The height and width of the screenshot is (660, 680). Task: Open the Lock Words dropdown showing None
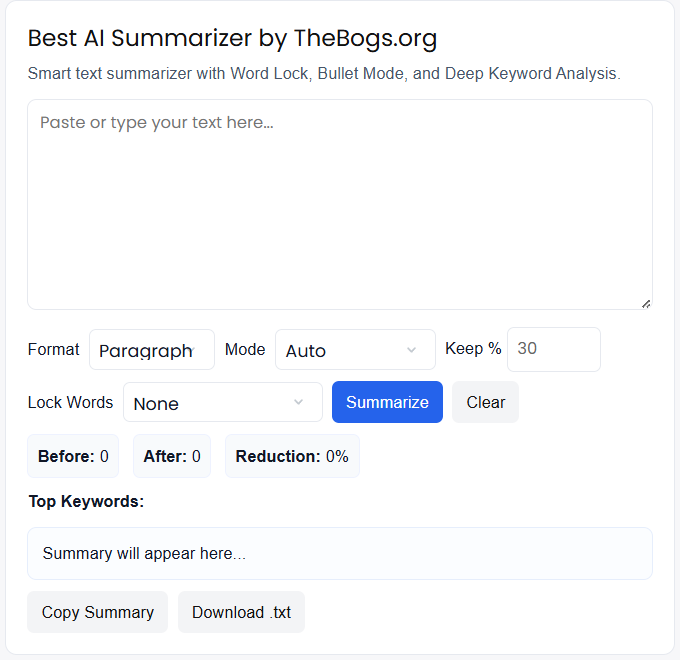pyautogui.click(x=222, y=403)
